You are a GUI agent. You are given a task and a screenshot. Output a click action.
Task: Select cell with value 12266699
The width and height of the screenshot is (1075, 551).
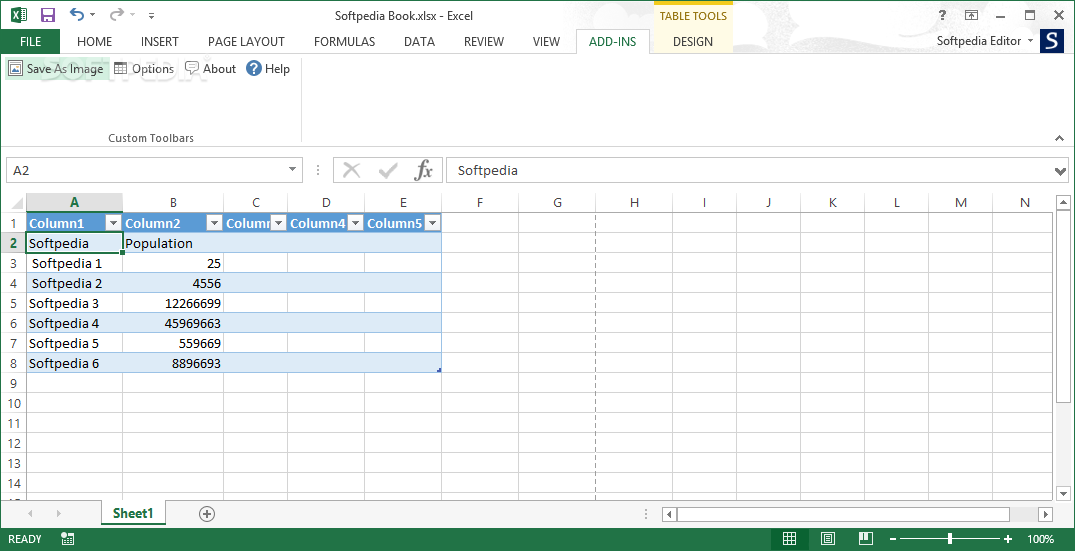pos(173,303)
